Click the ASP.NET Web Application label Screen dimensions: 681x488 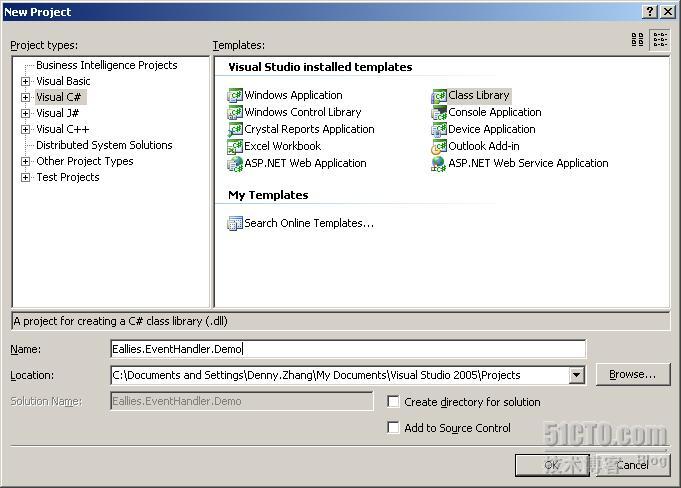(x=305, y=163)
